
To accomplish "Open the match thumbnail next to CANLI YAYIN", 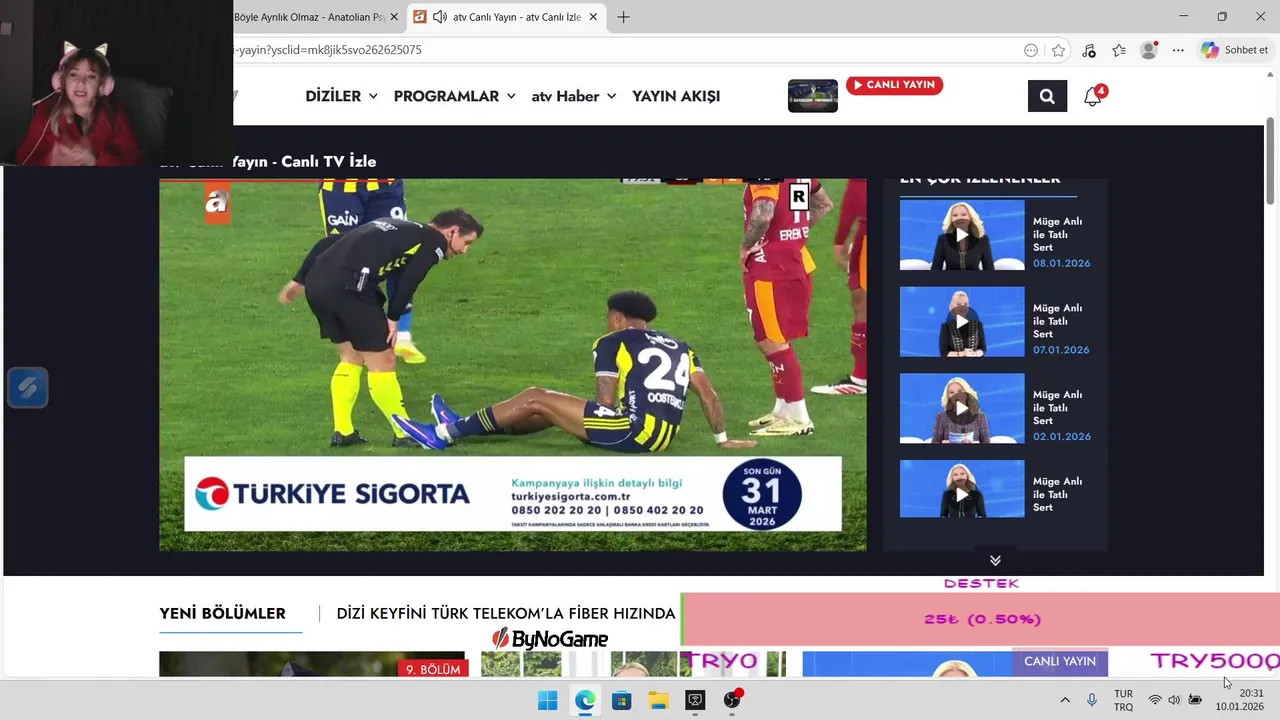I will (813, 96).
